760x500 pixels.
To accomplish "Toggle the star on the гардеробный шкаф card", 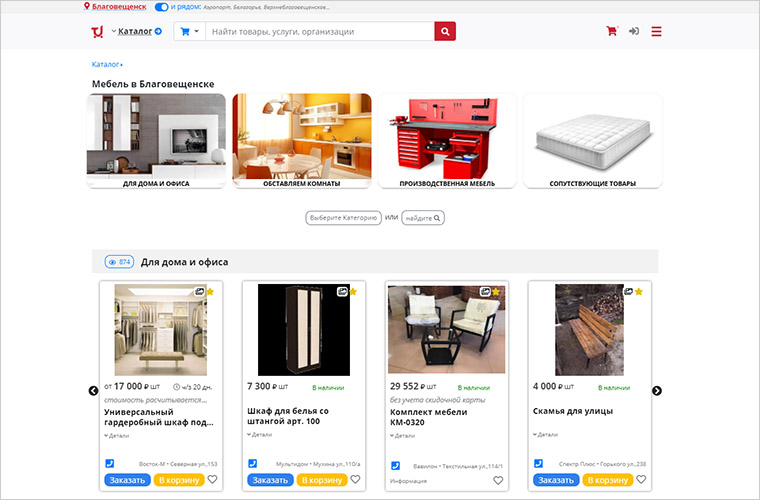I will point(210,292).
